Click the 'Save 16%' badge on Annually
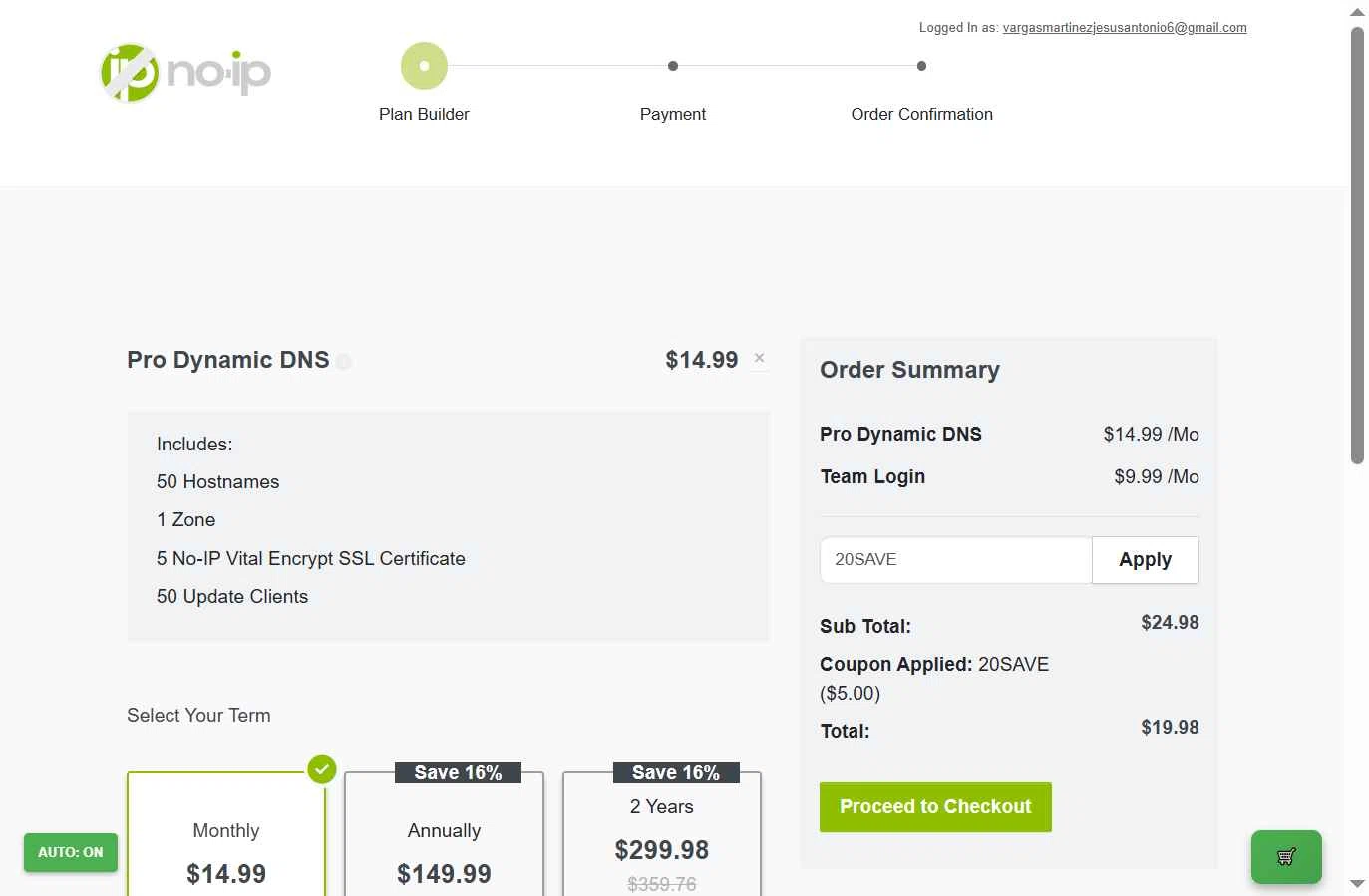Screen dimensions: 1369x896 coord(459,772)
